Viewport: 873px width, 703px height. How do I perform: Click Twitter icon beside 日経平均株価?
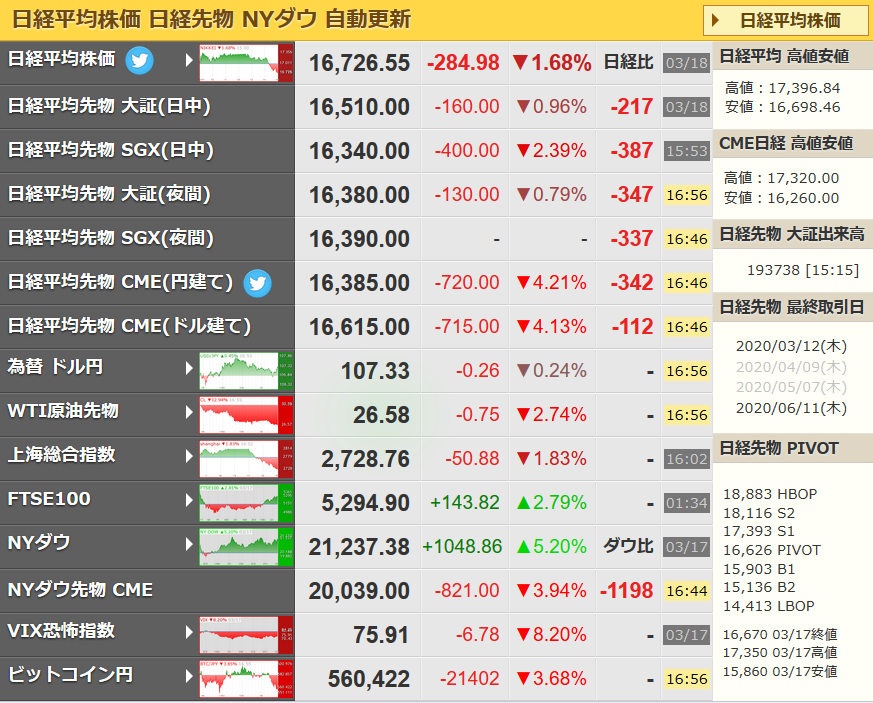(139, 60)
